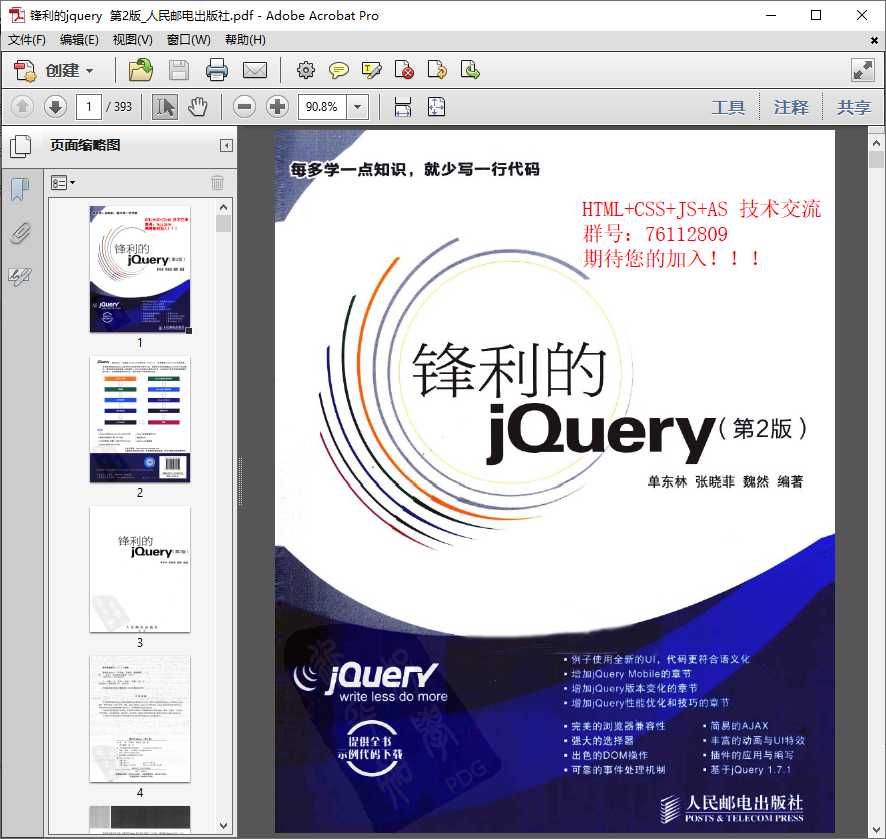Show the bookmarks panel
Image resolution: width=886 pixels, height=839 pixels.
coord(20,189)
